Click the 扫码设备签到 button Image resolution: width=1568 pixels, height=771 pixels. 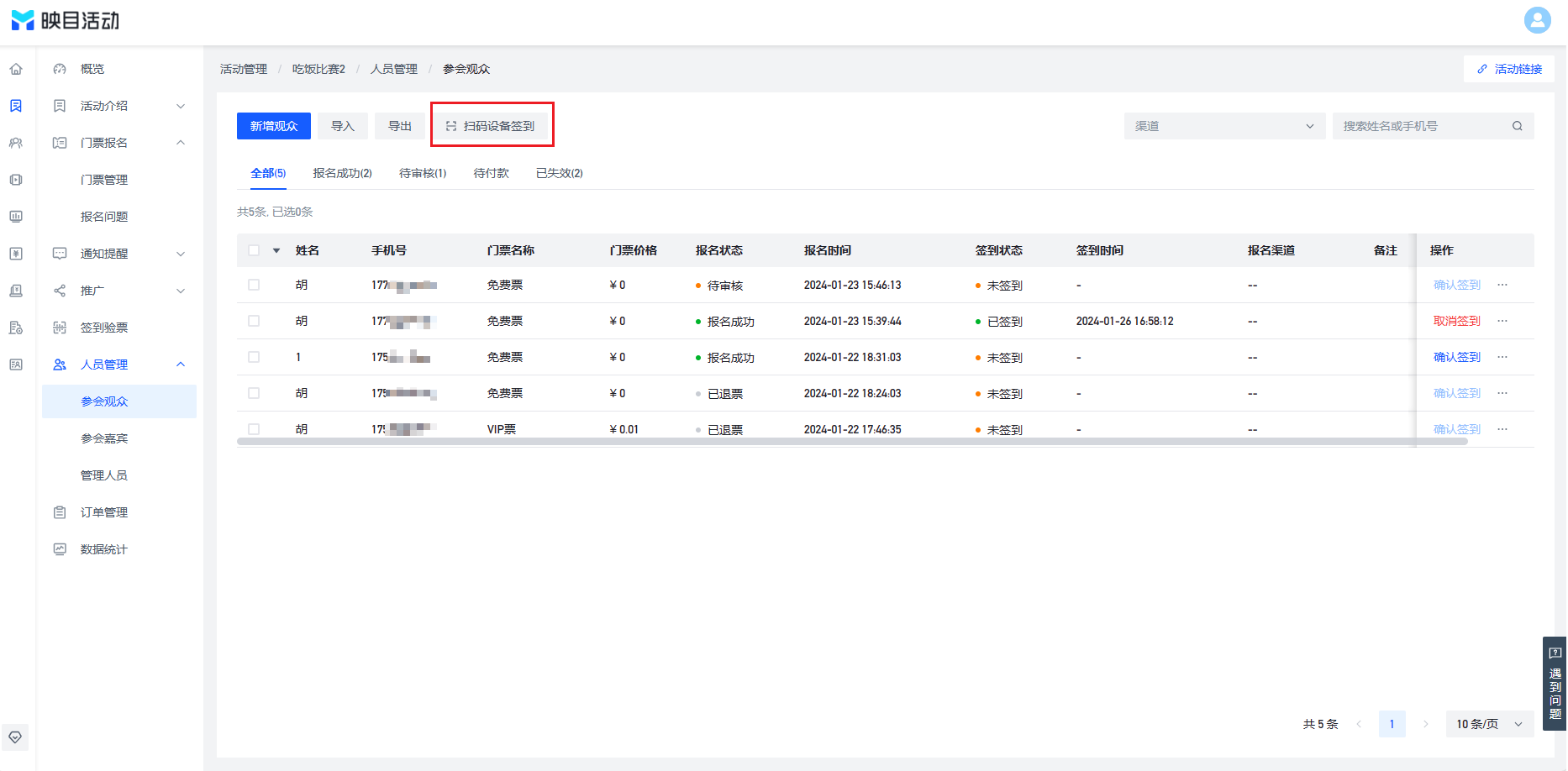point(492,126)
